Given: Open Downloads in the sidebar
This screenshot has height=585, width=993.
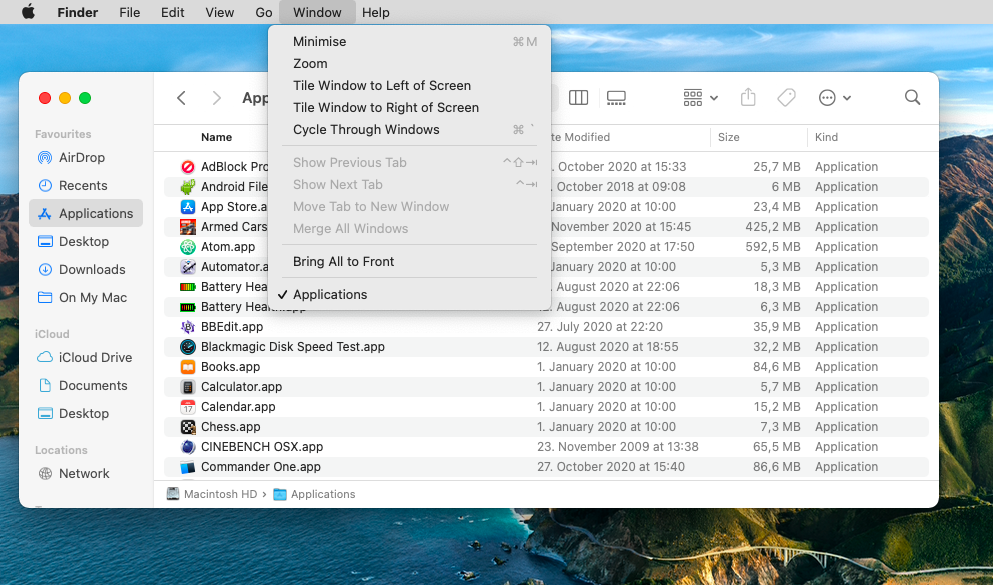Looking at the screenshot, I should (x=85, y=269).
